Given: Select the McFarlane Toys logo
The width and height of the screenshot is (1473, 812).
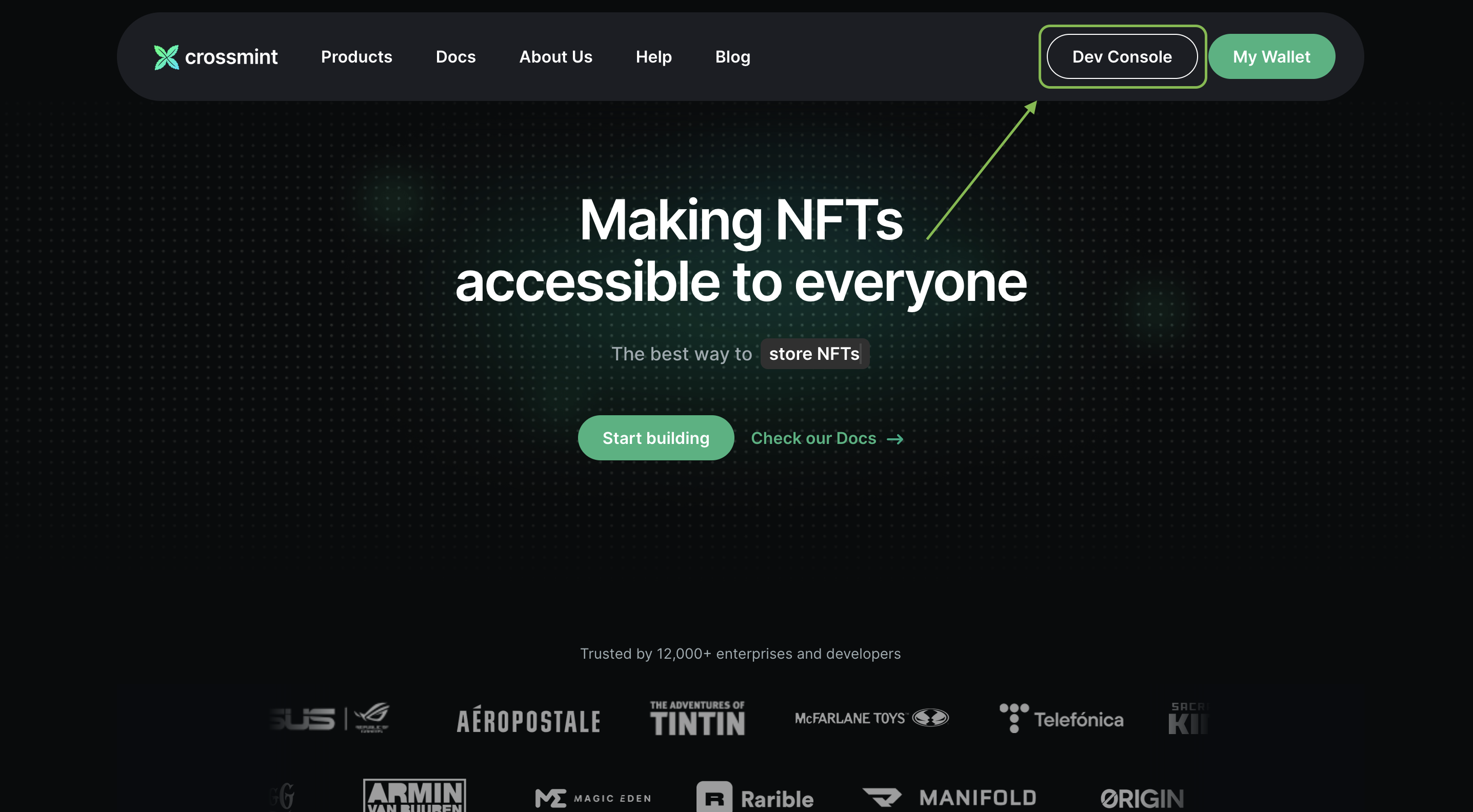Looking at the screenshot, I should click(x=871, y=718).
